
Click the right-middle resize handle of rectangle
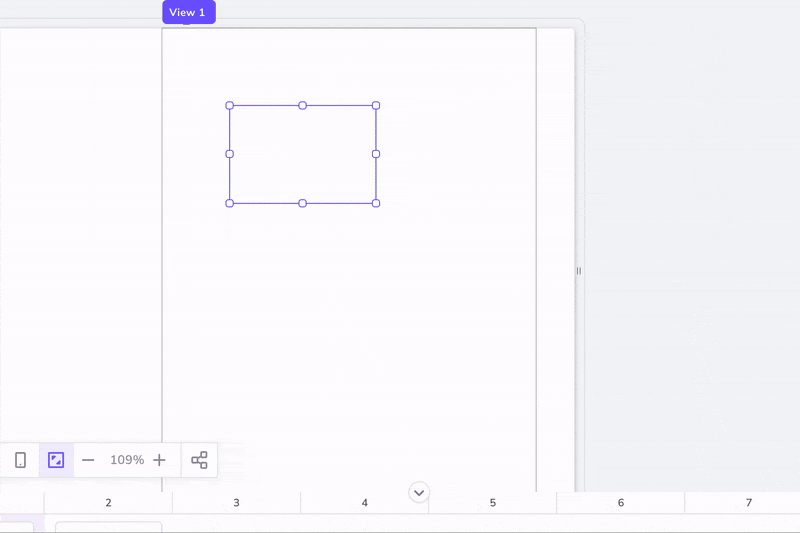pyautogui.click(x=376, y=154)
